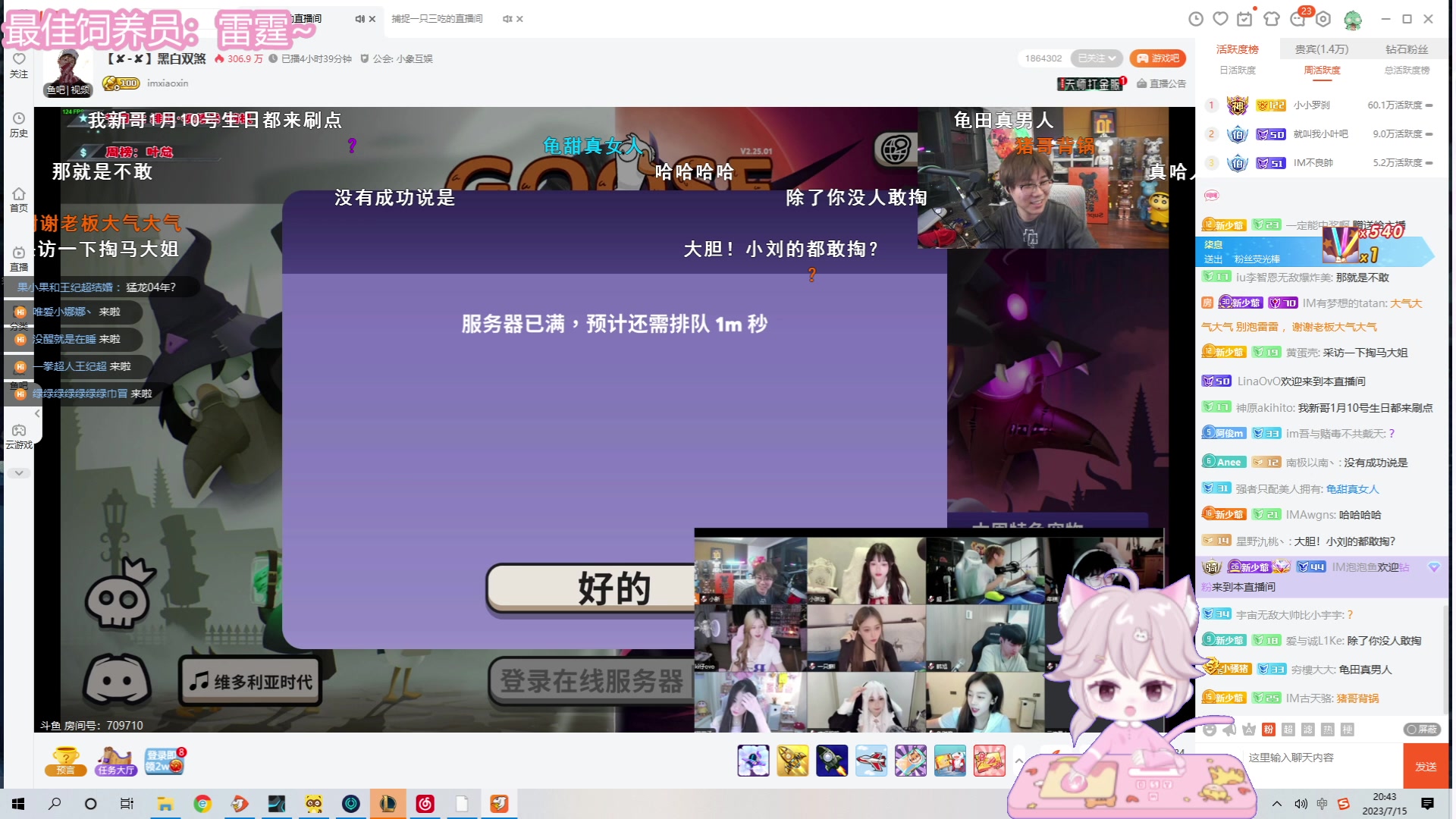Disable the 粉 fan badge chat filter

[1269, 728]
